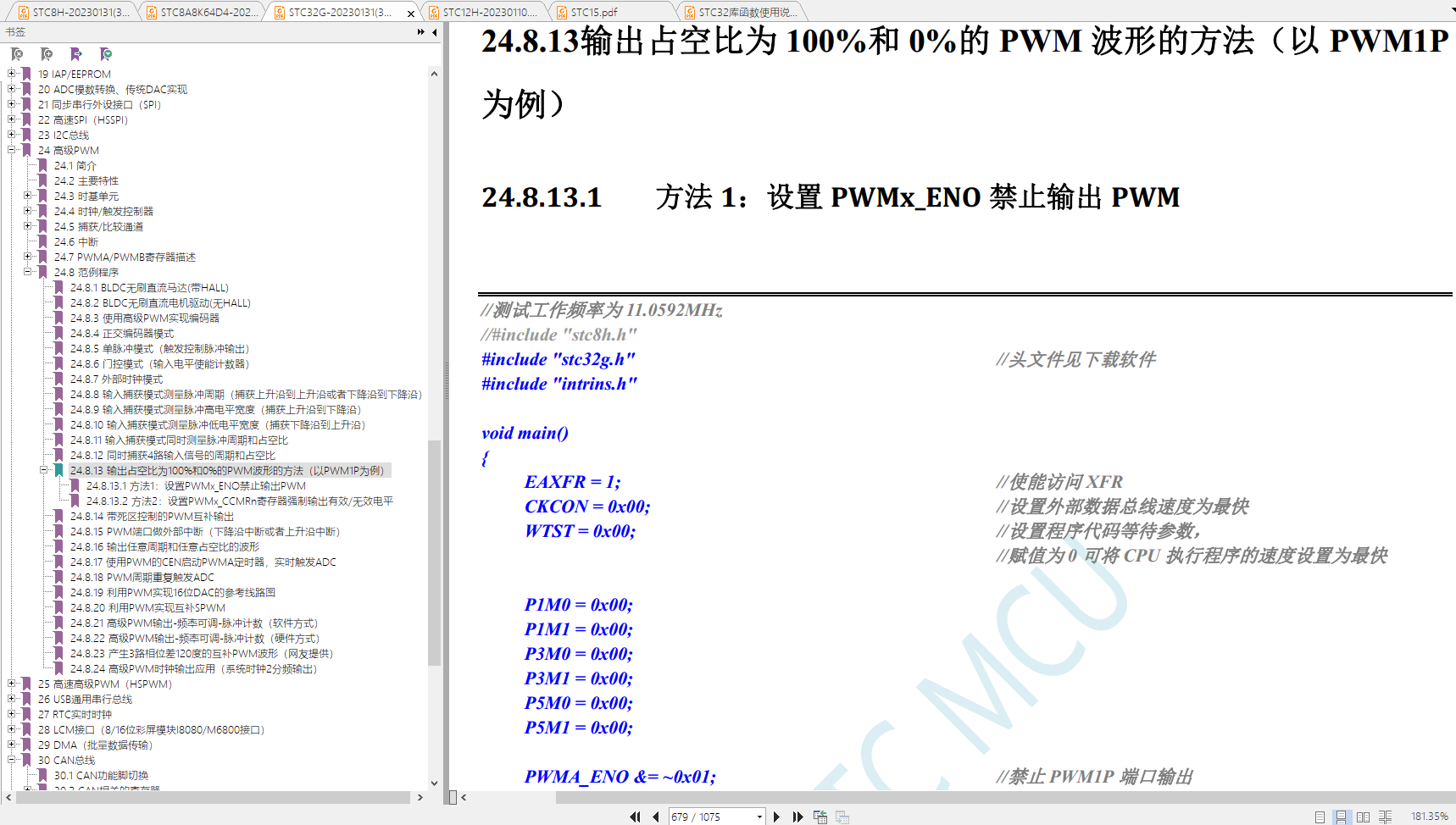The width and height of the screenshot is (1456, 825).
Task: Click the bookmarks horizontal scrollbar thumb
Action: point(213,797)
